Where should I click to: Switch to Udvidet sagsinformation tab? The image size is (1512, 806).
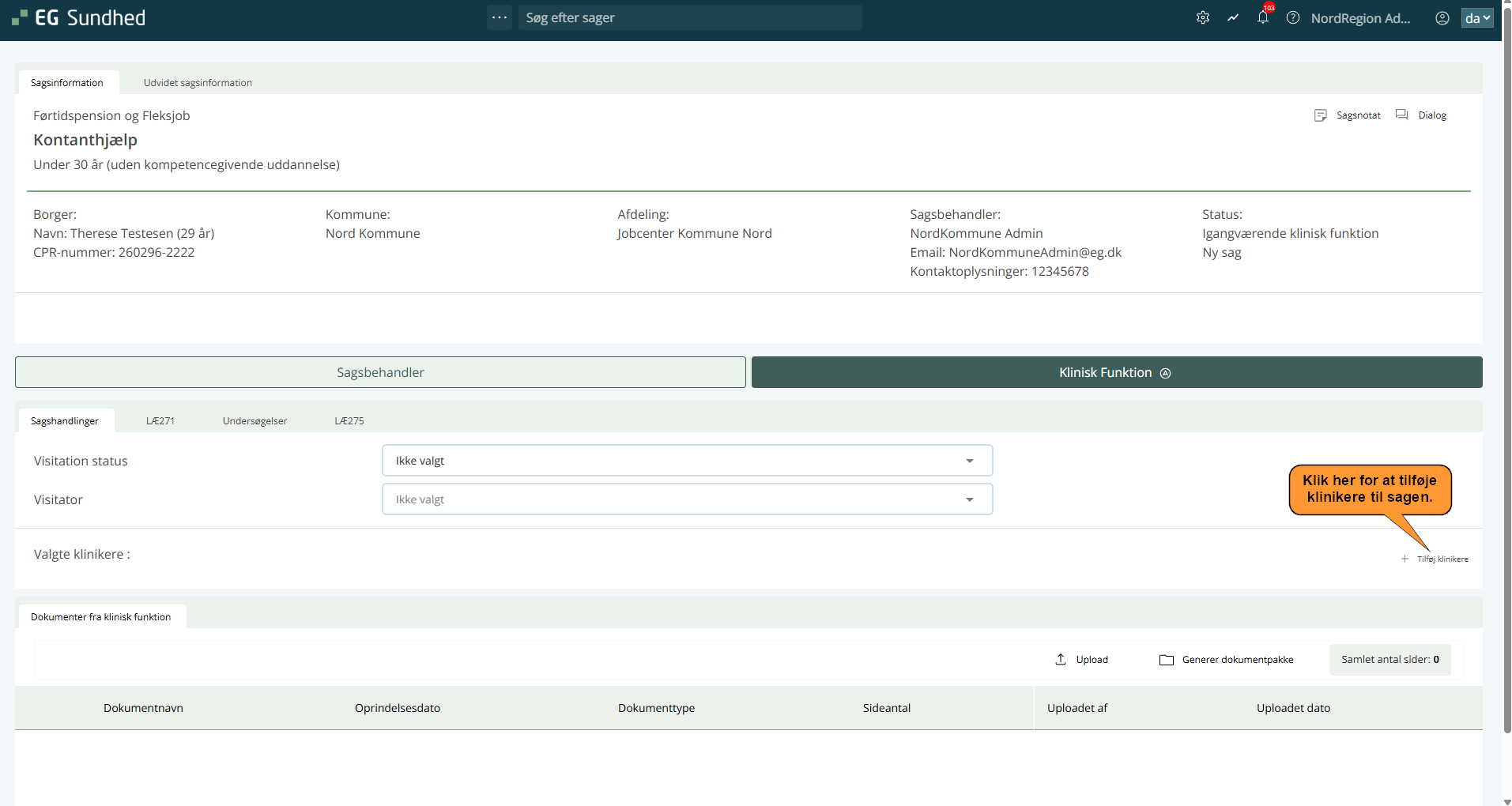[x=198, y=83]
